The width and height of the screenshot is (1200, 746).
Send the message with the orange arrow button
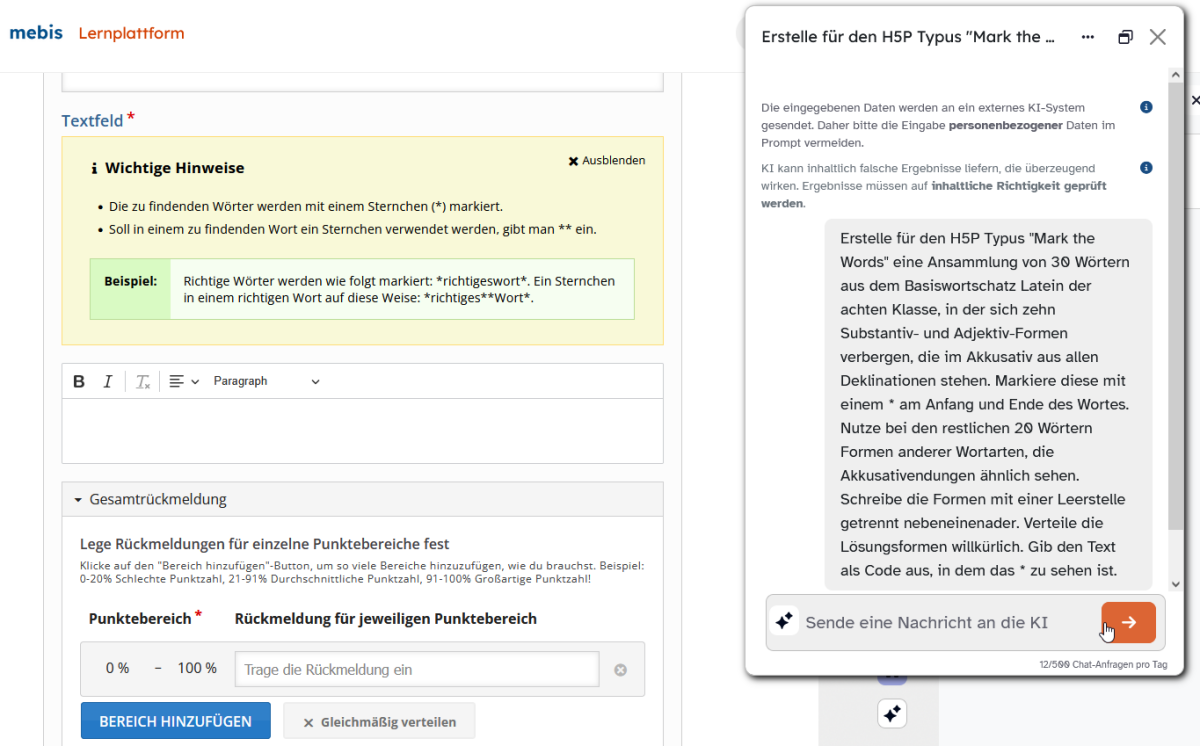click(x=1128, y=622)
